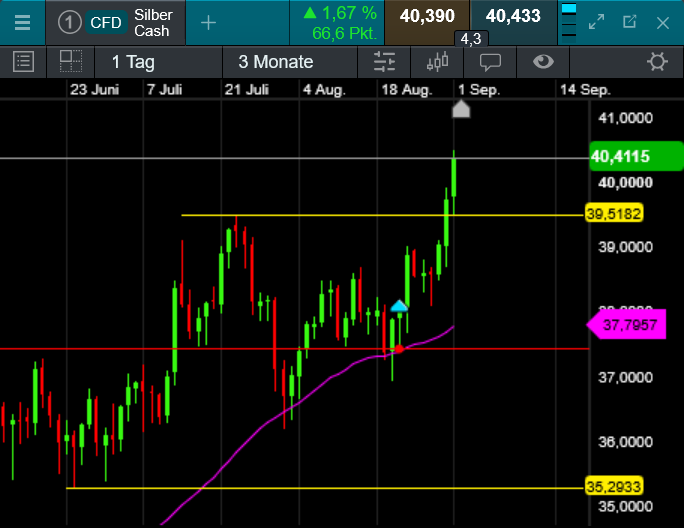Image resolution: width=684 pixels, height=528 pixels.
Task: Open the comments speech bubble icon
Action: (x=490, y=62)
